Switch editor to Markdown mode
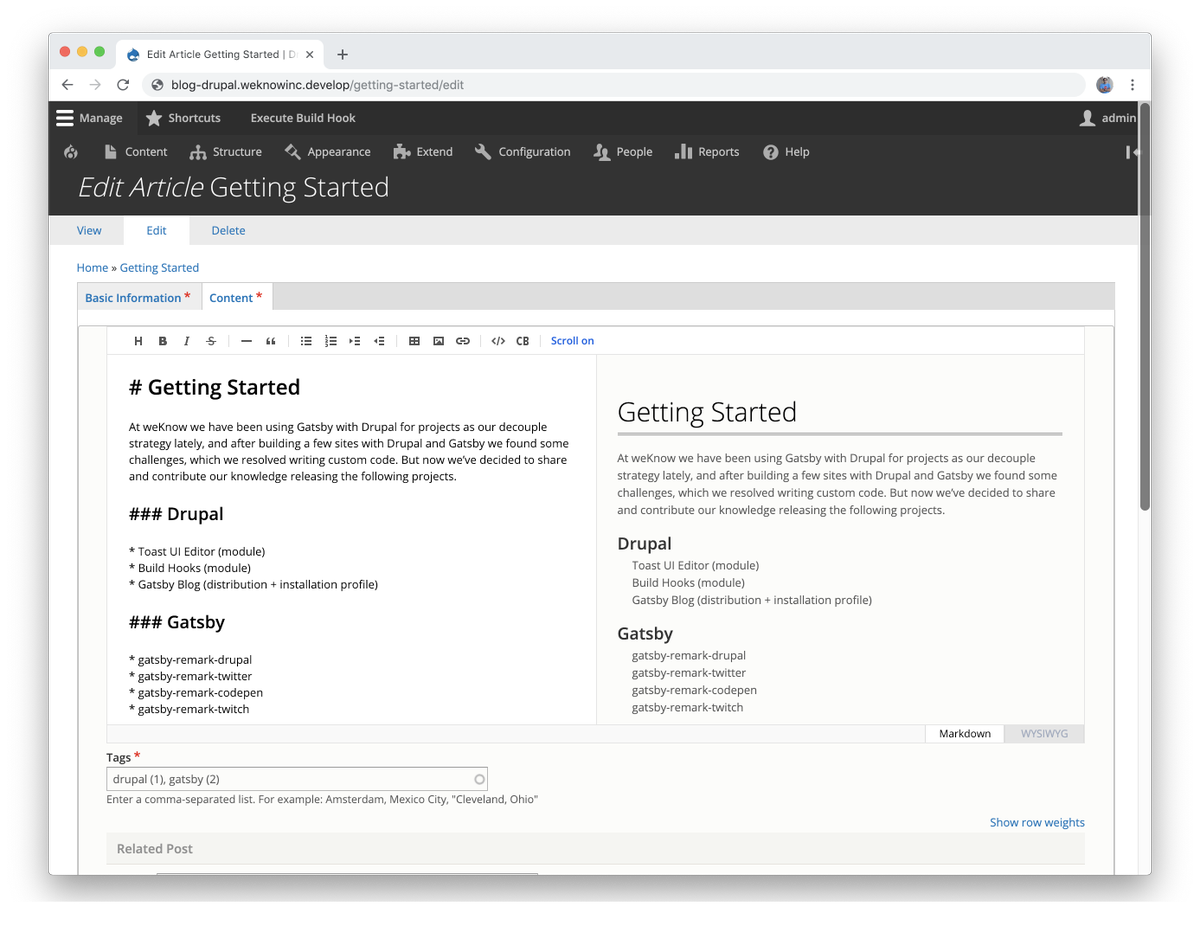The image size is (1200, 939). coord(965,734)
